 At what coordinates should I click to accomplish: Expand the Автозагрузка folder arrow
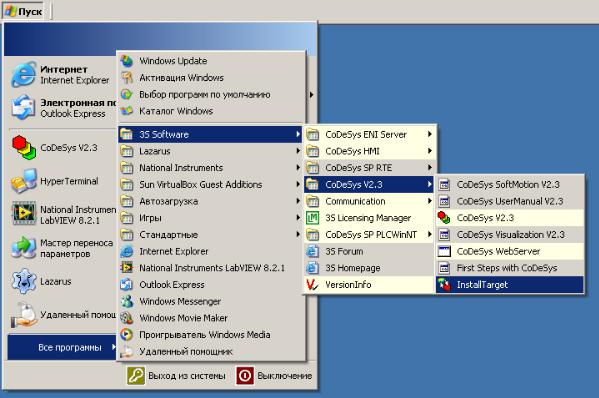pyautogui.click(x=298, y=201)
